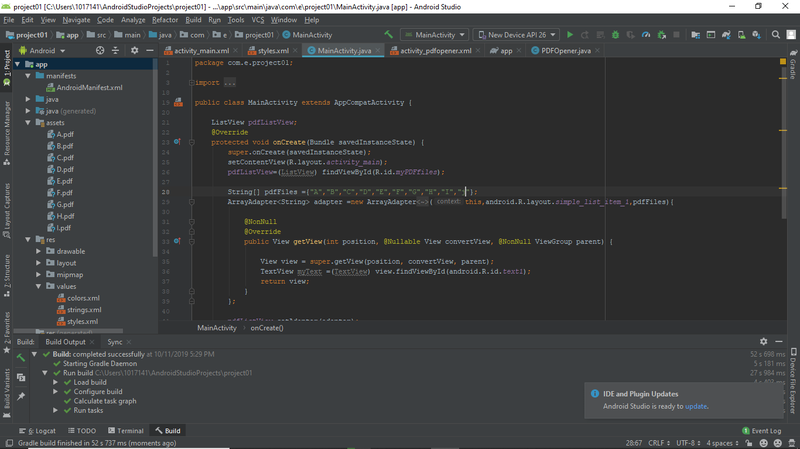
Task: Collapse all in Project panel toolbar
Action: (x=117, y=50)
